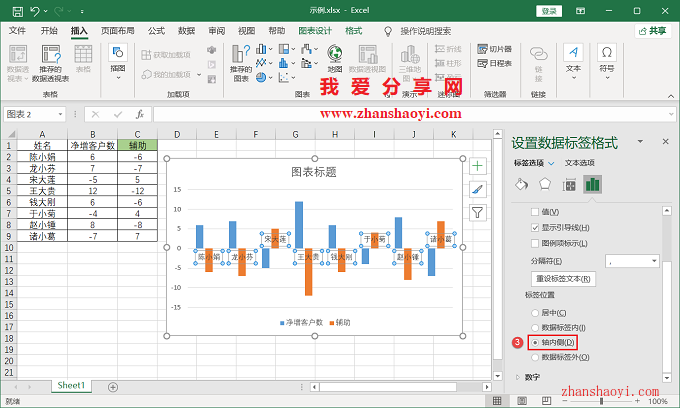The height and width of the screenshot is (408, 680).
Task: Click the Sign in (登录) button
Action: pyautogui.click(x=549, y=11)
